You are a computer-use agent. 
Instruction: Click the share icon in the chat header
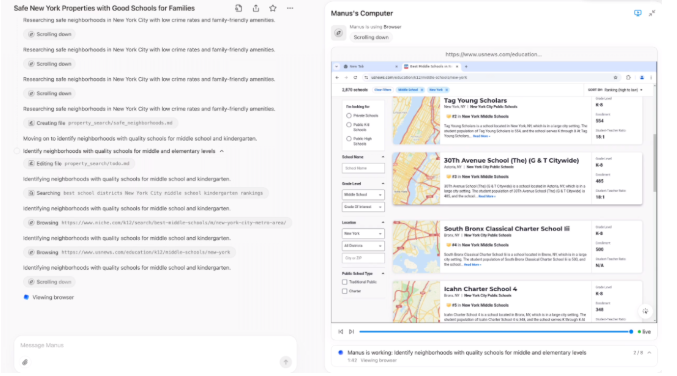pos(256,8)
